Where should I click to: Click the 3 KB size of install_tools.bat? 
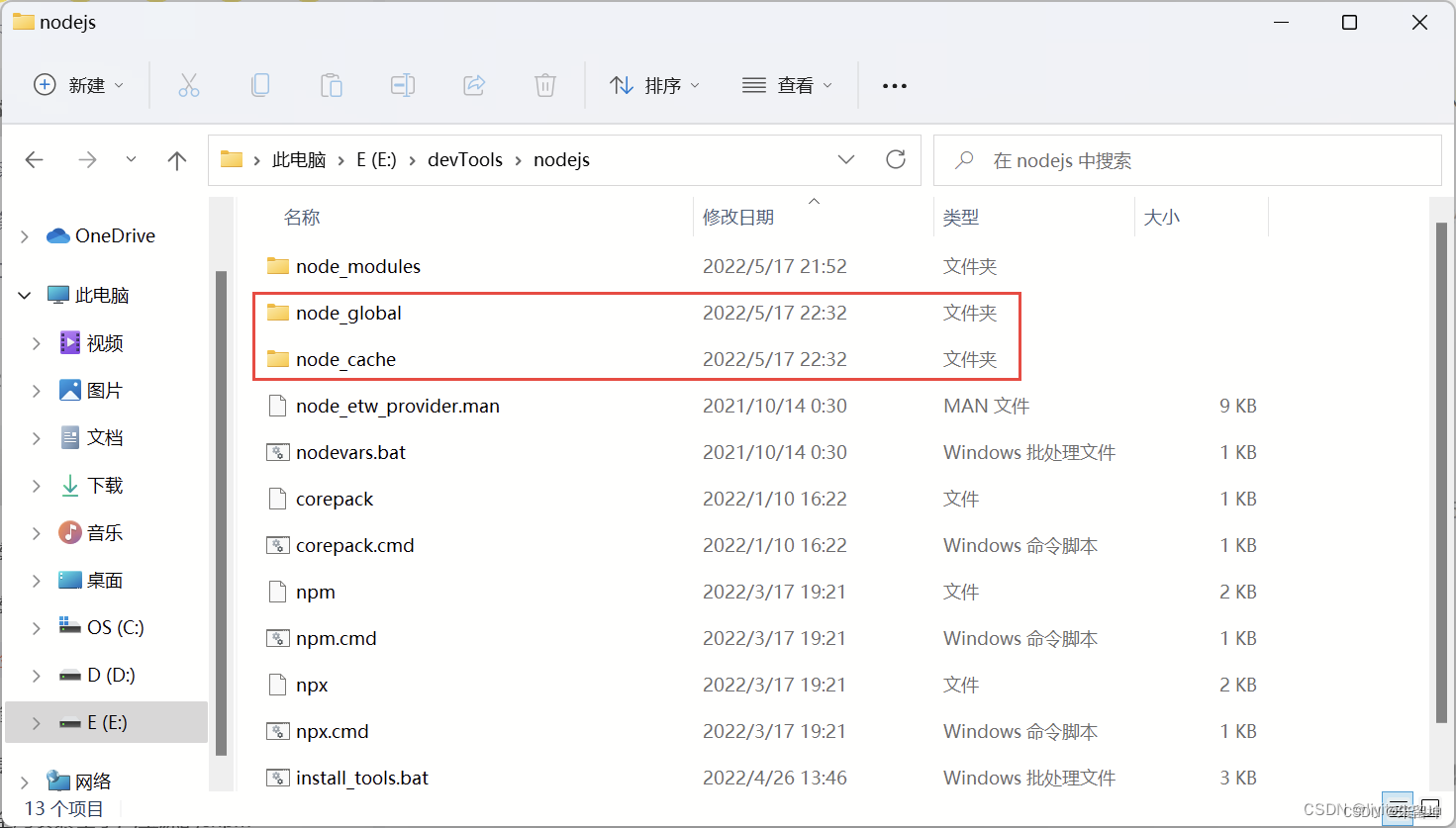coord(1238,778)
